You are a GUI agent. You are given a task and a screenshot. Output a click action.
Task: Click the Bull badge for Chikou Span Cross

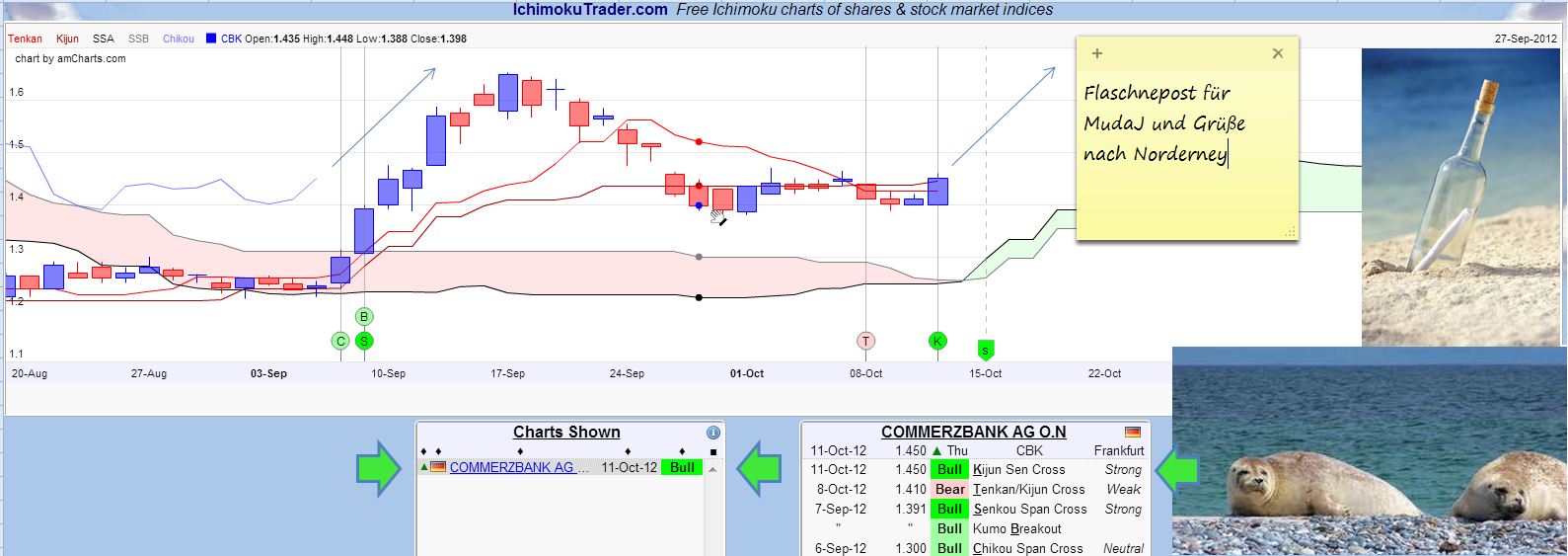point(950,548)
